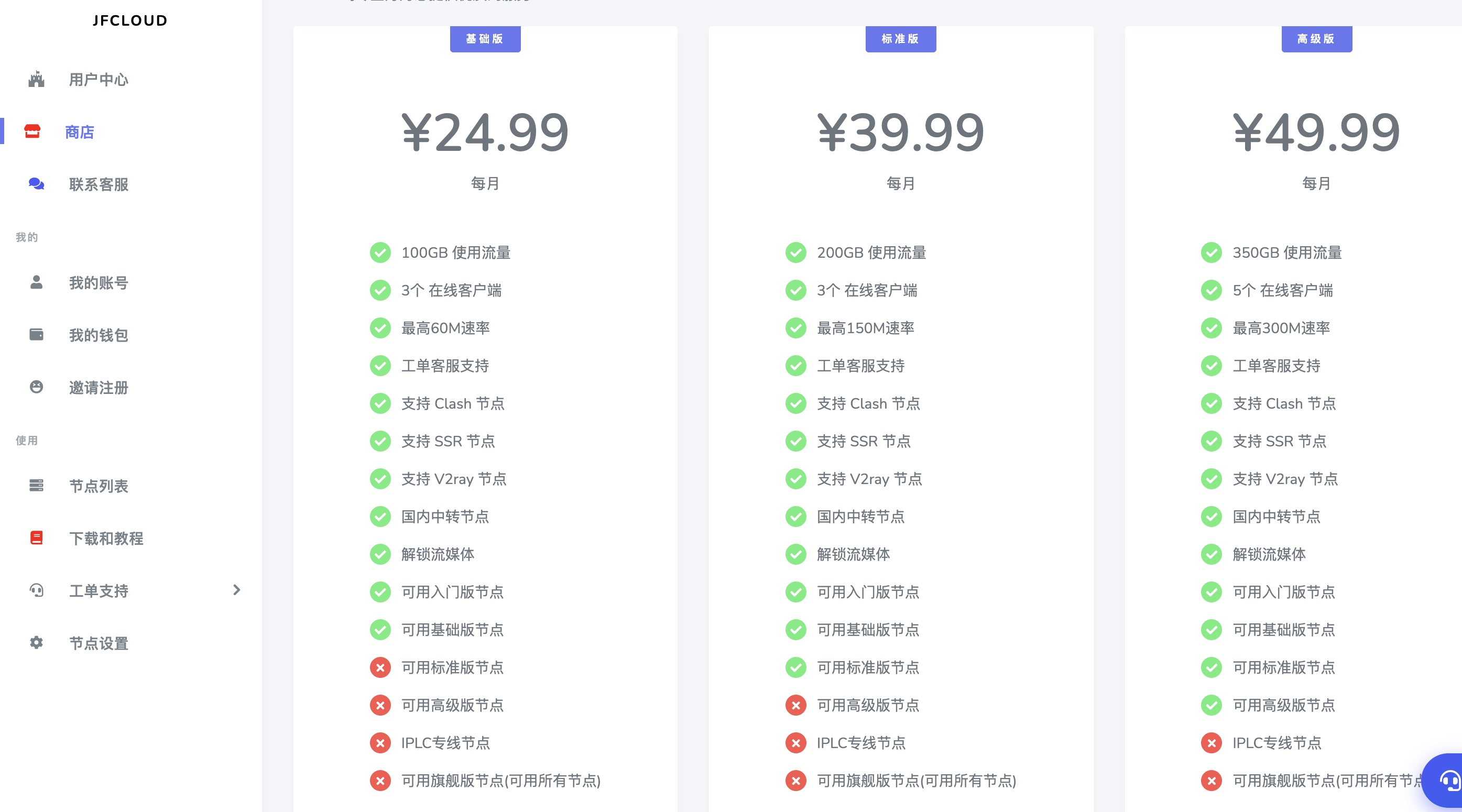Open 节点设置 from the sidebar
The width and height of the screenshot is (1462, 812).
coord(99,642)
